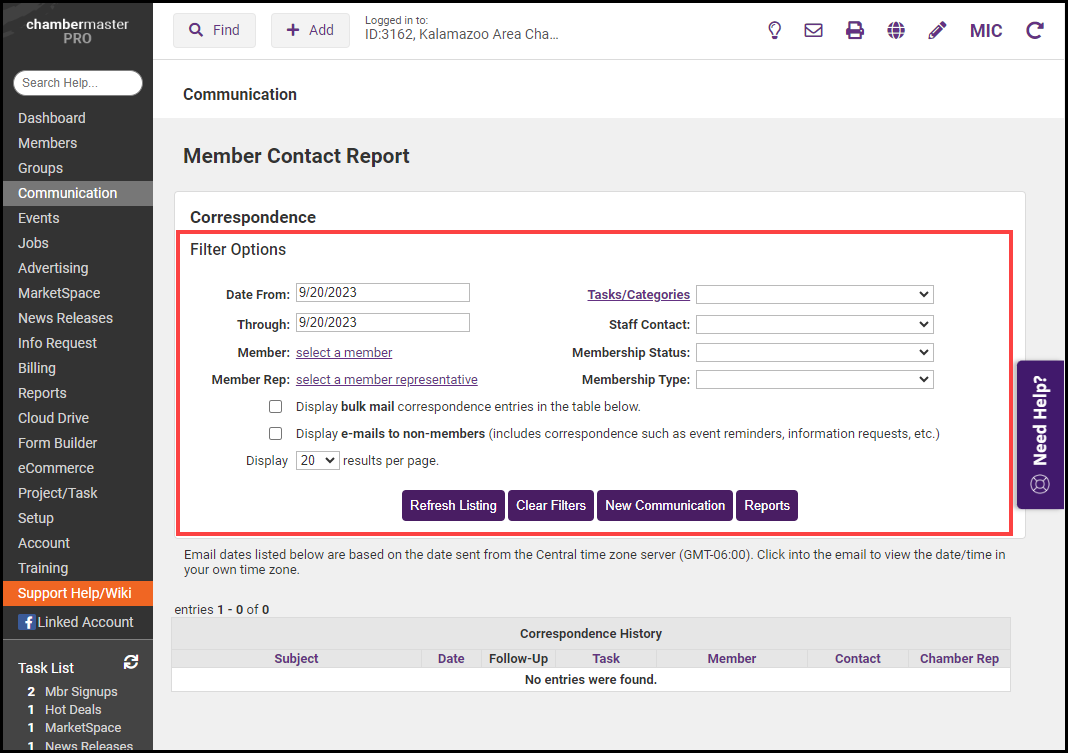Go to Billing in sidebar

click(37, 368)
